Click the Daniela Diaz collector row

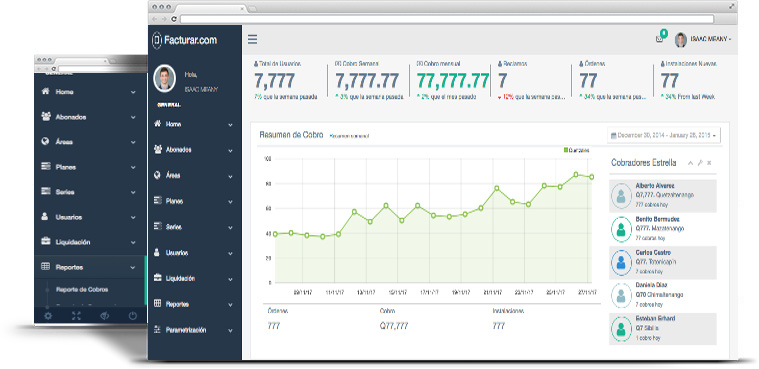point(663,295)
